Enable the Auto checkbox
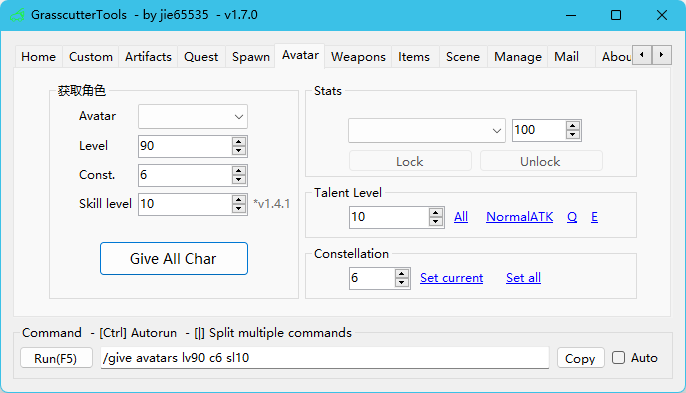The height and width of the screenshot is (393, 686). tap(618, 358)
